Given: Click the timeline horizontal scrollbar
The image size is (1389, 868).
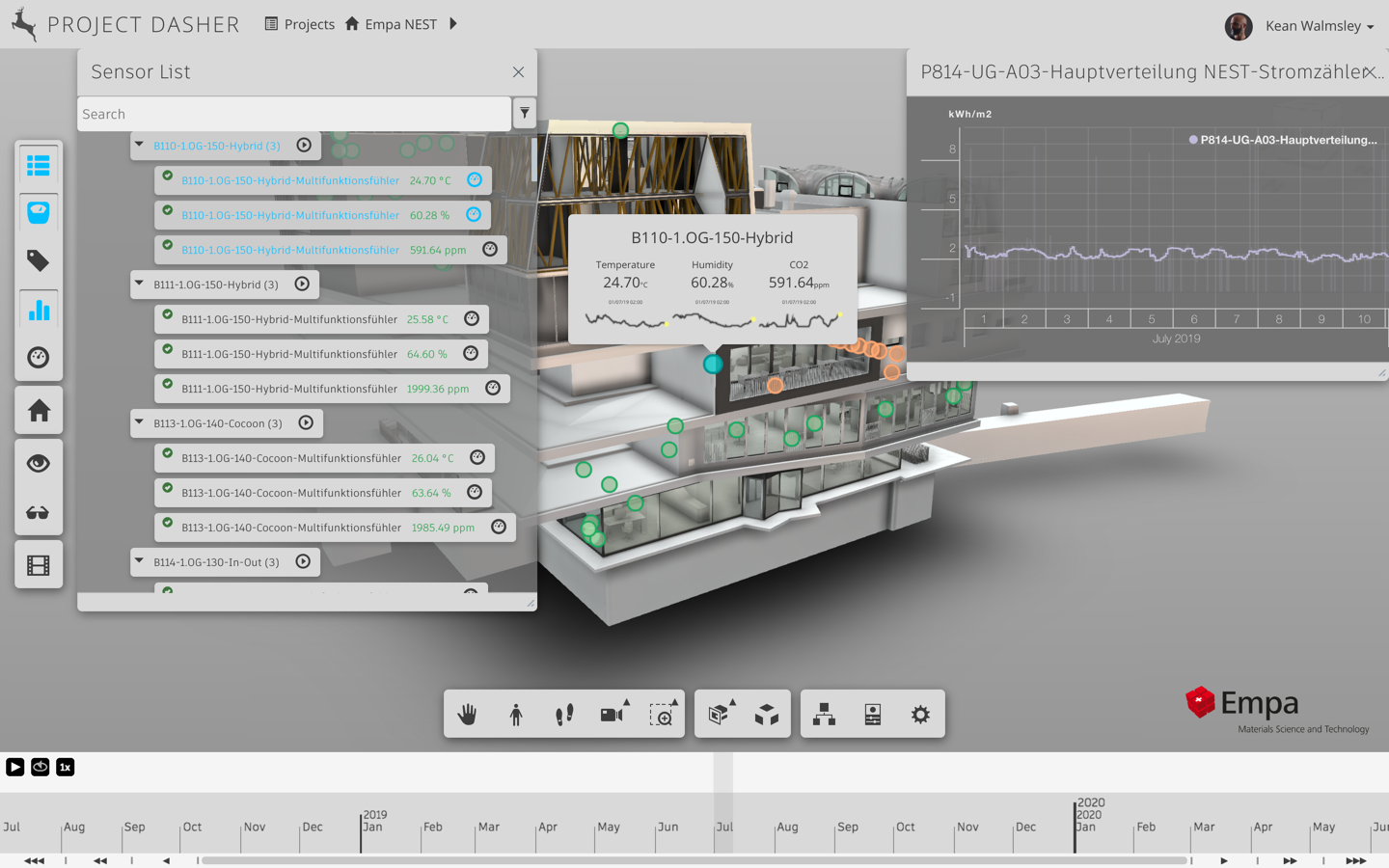Looking at the screenshot, I should pos(694,860).
